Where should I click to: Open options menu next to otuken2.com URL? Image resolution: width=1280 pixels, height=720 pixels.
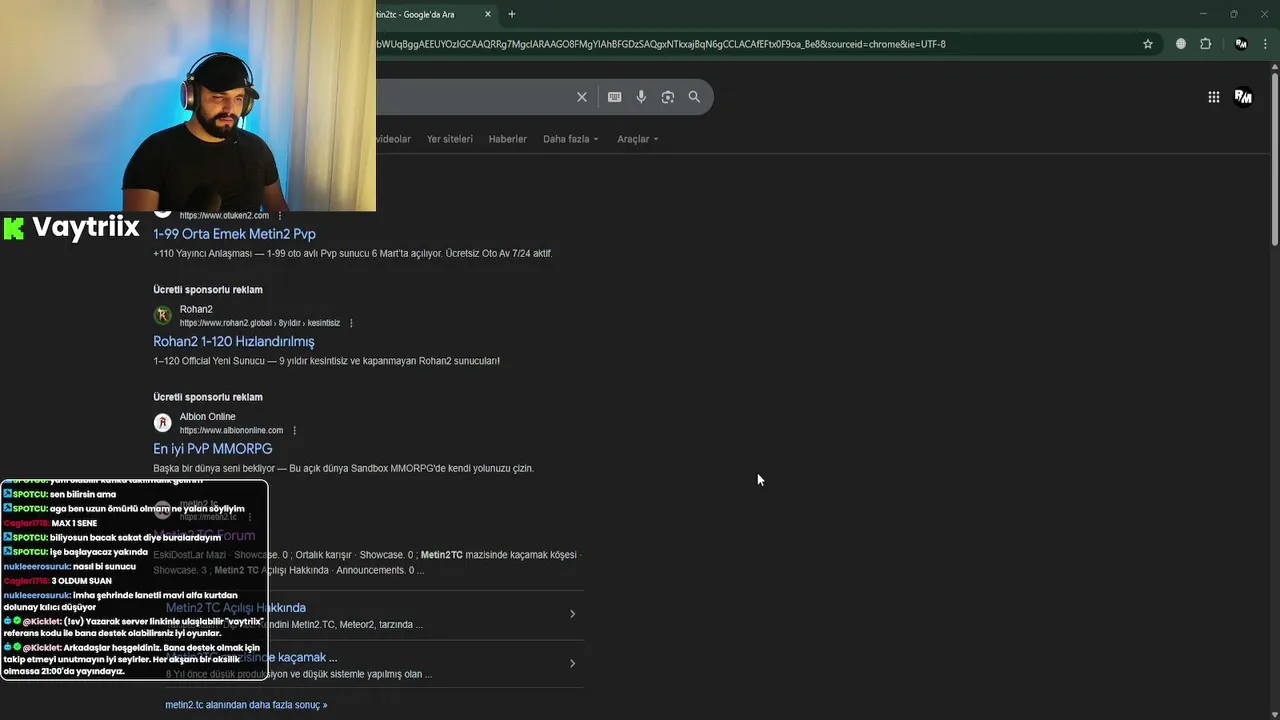tap(280, 216)
